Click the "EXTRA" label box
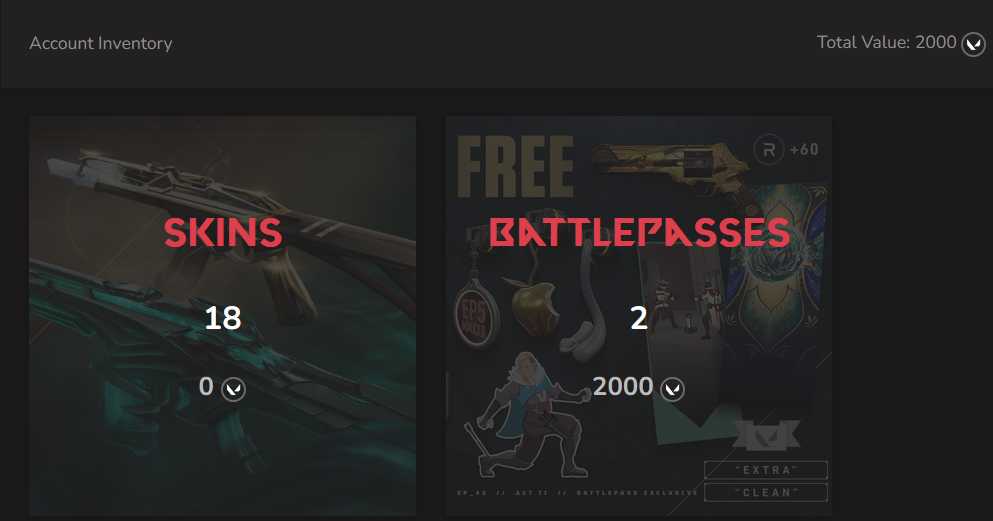The height and width of the screenshot is (521, 993). (x=766, y=470)
